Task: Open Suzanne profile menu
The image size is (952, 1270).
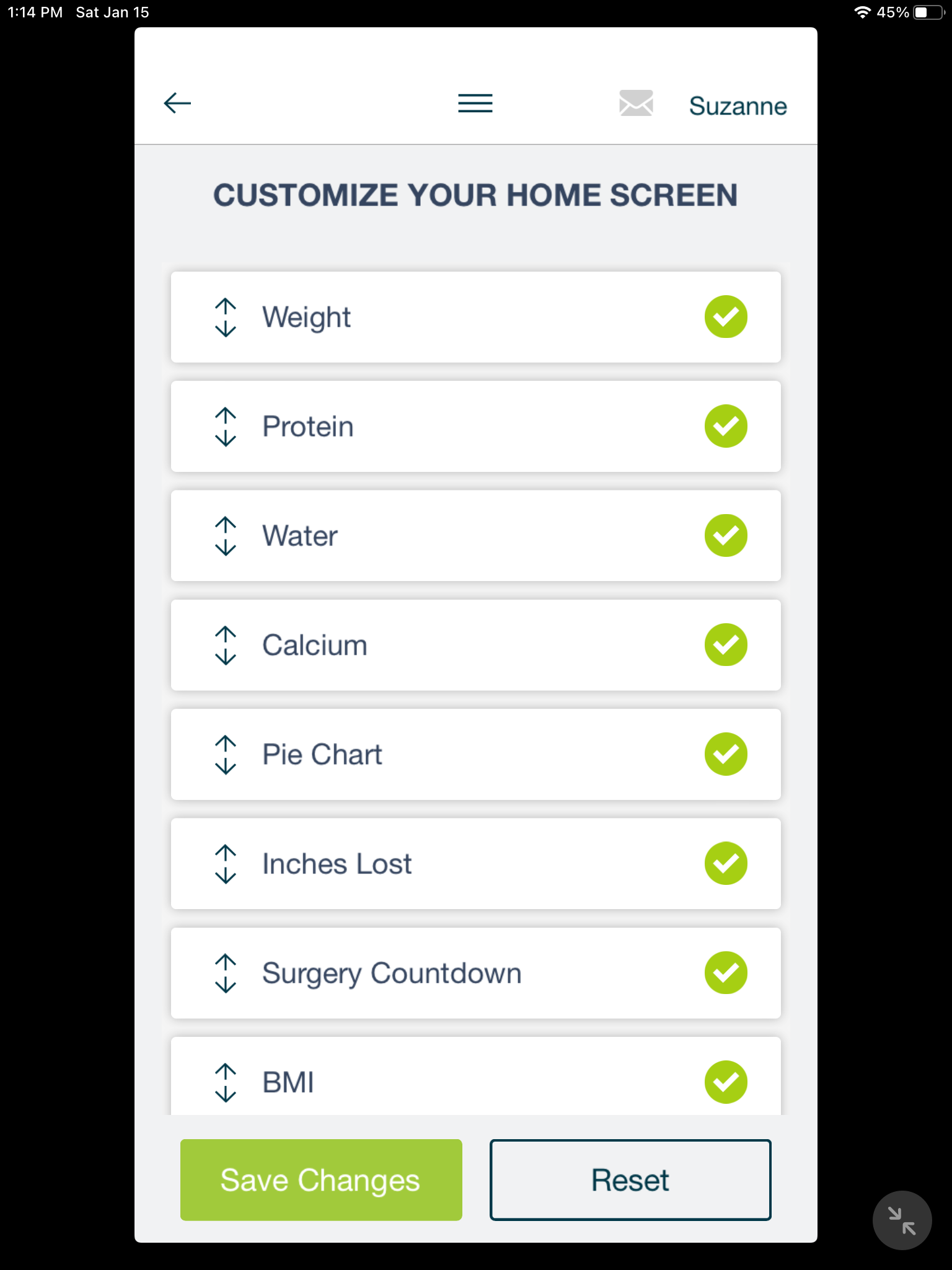Action: click(x=738, y=106)
